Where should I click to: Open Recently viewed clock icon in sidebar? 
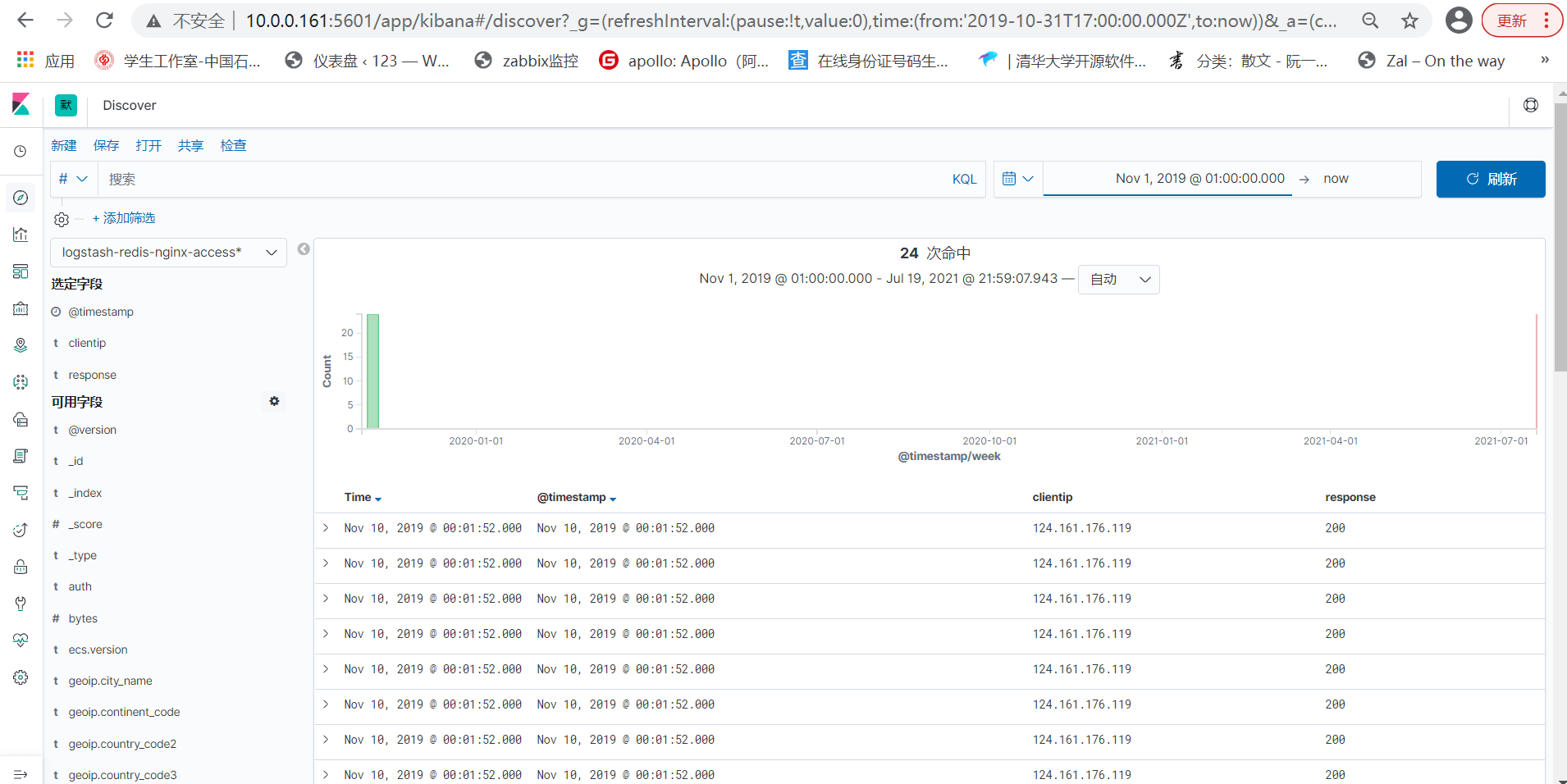point(21,152)
